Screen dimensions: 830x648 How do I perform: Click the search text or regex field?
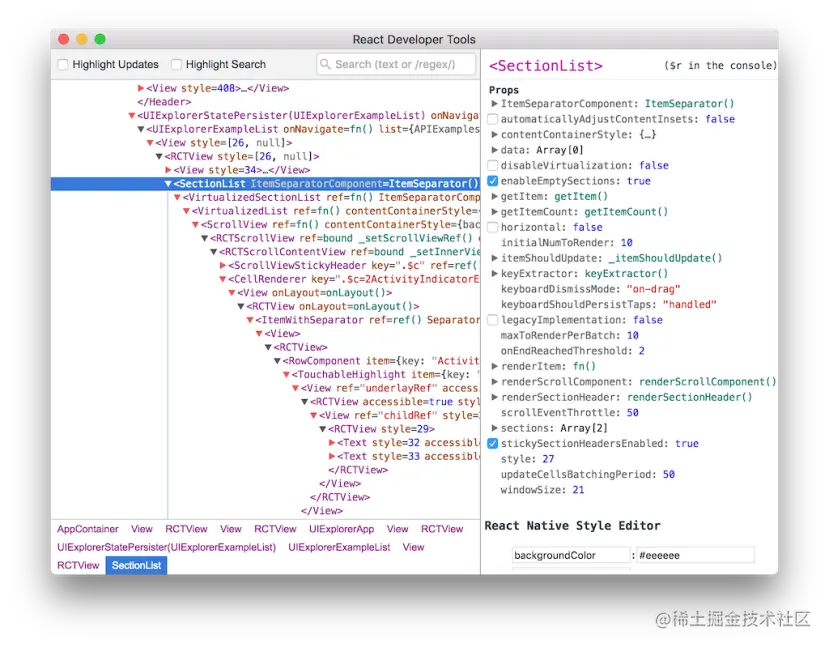coord(396,64)
